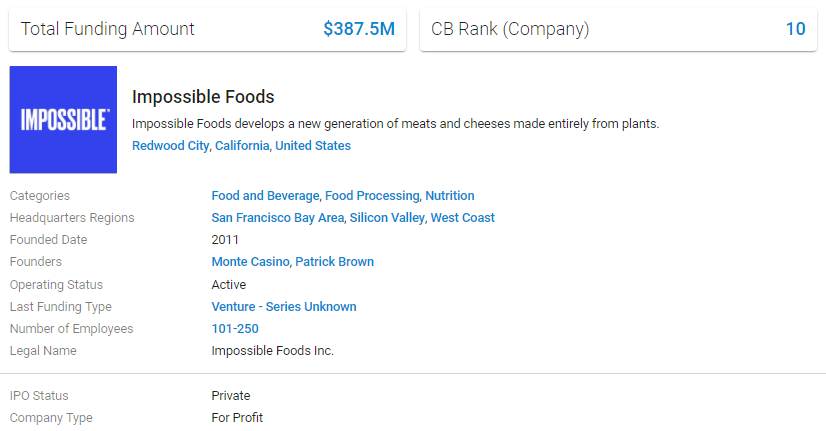Select the Food and Beverage category
The image size is (826, 431).
pos(265,196)
